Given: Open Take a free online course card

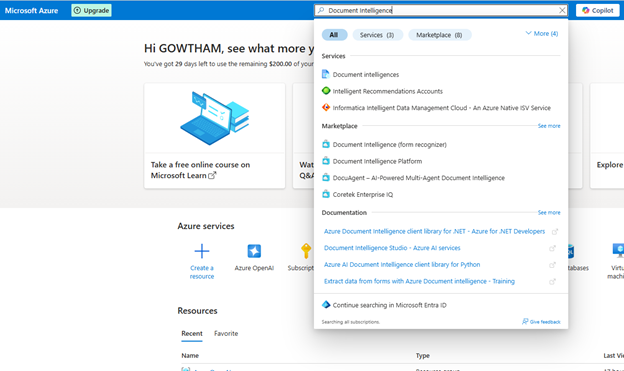Looking at the screenshot, I should coord(214,136).
